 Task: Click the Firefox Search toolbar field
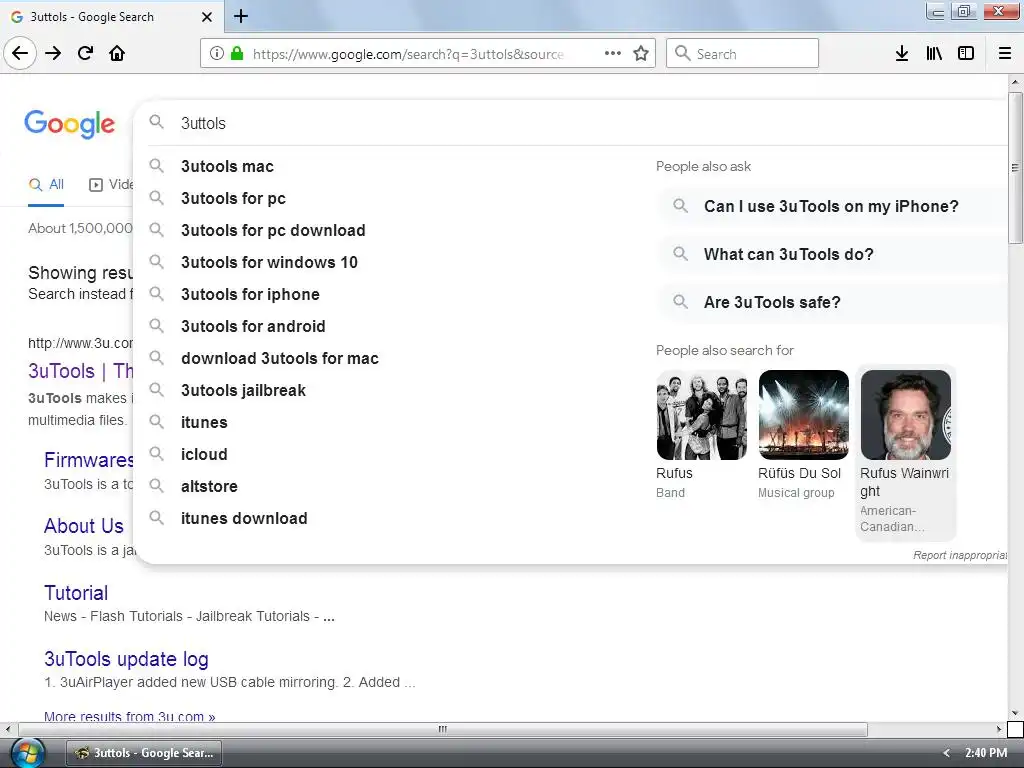[743, 53]
